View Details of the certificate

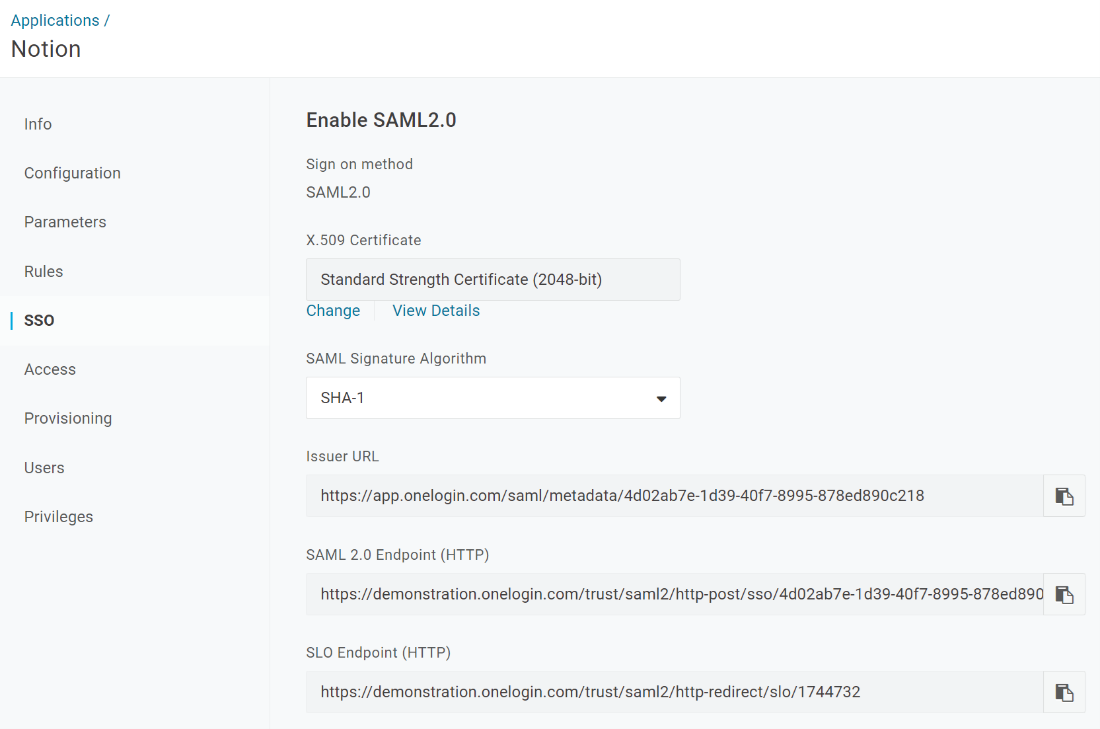[x=436, y=311]
